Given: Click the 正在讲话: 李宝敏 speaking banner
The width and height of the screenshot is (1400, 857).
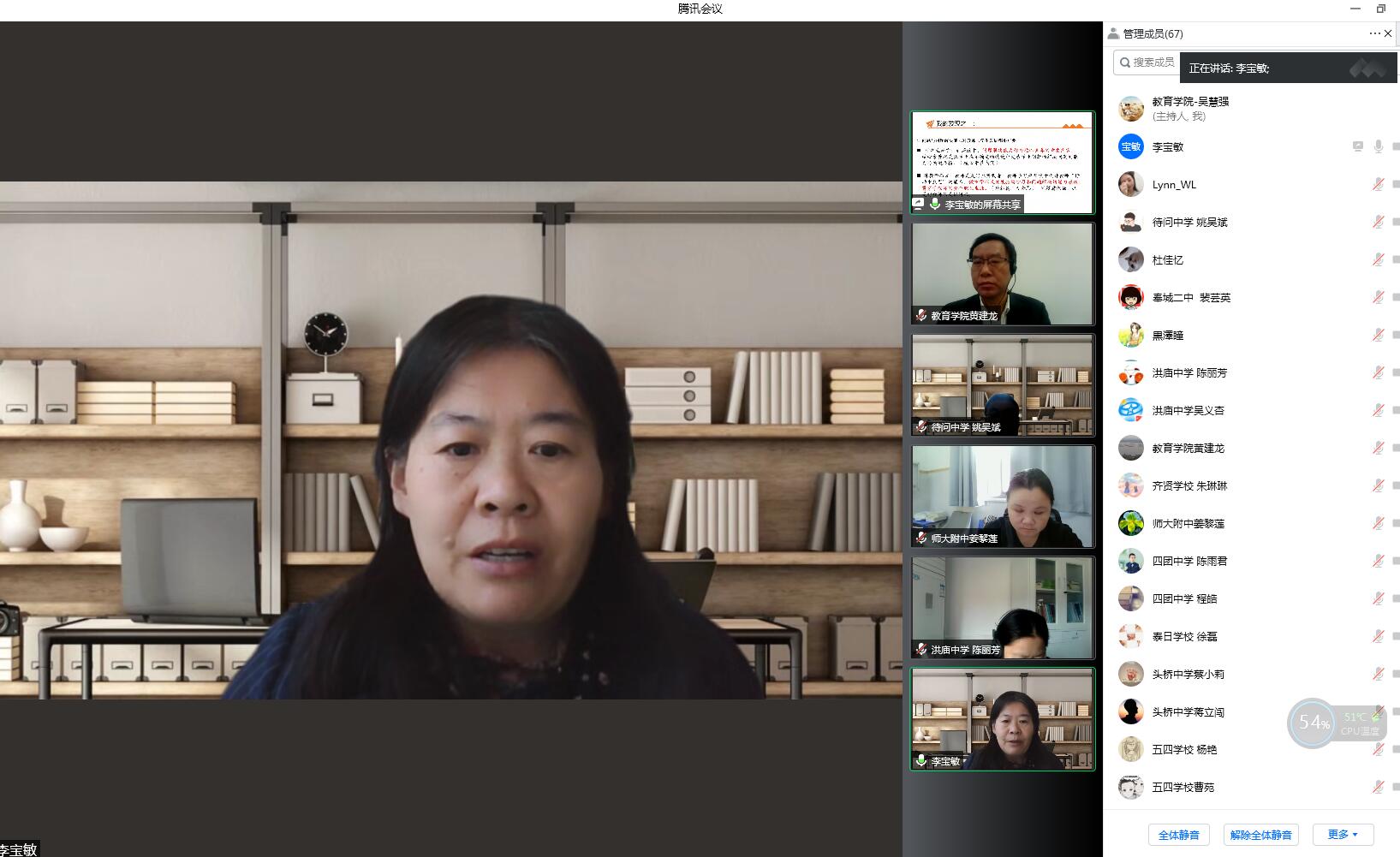Looking at the screenshot, I should coord(1290,68).
